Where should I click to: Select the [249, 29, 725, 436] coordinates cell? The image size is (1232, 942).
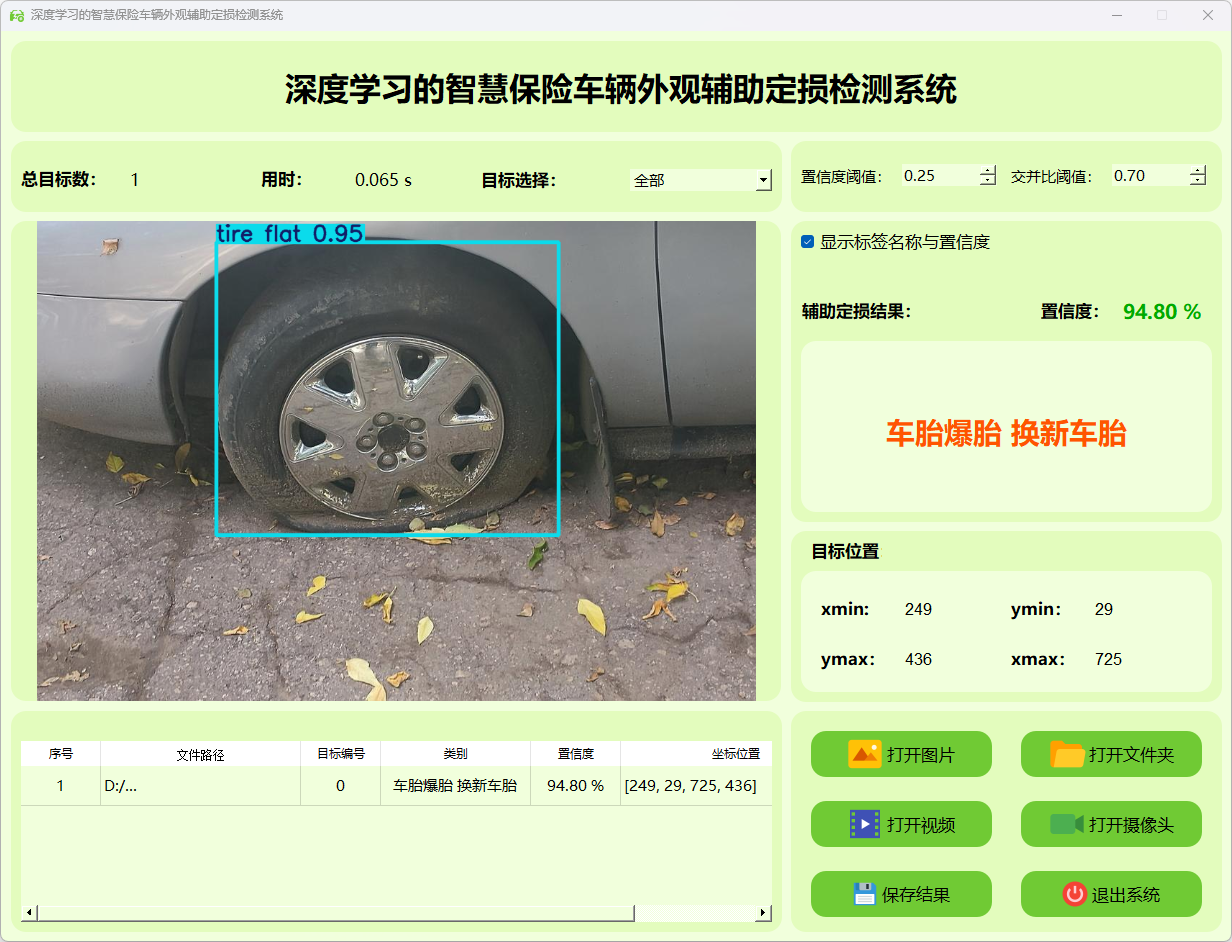click(x=696, y=786)
